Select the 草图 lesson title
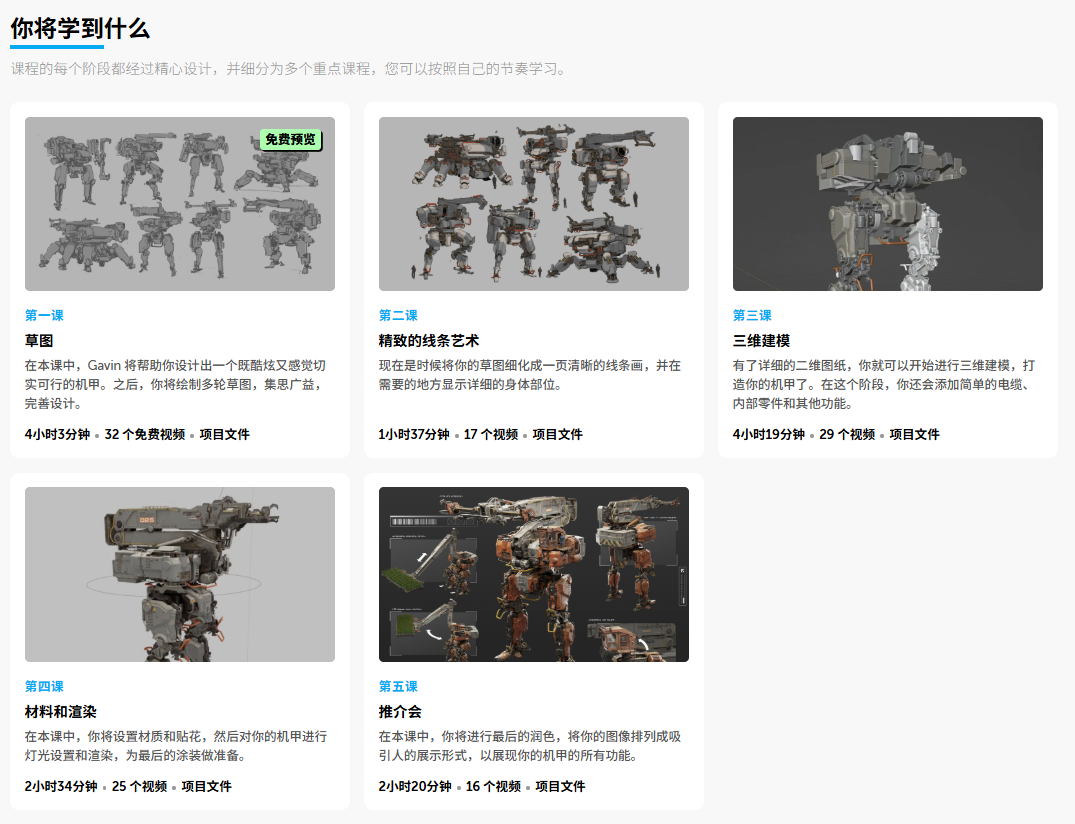The image size is (1075, 824). pos(39,341)
